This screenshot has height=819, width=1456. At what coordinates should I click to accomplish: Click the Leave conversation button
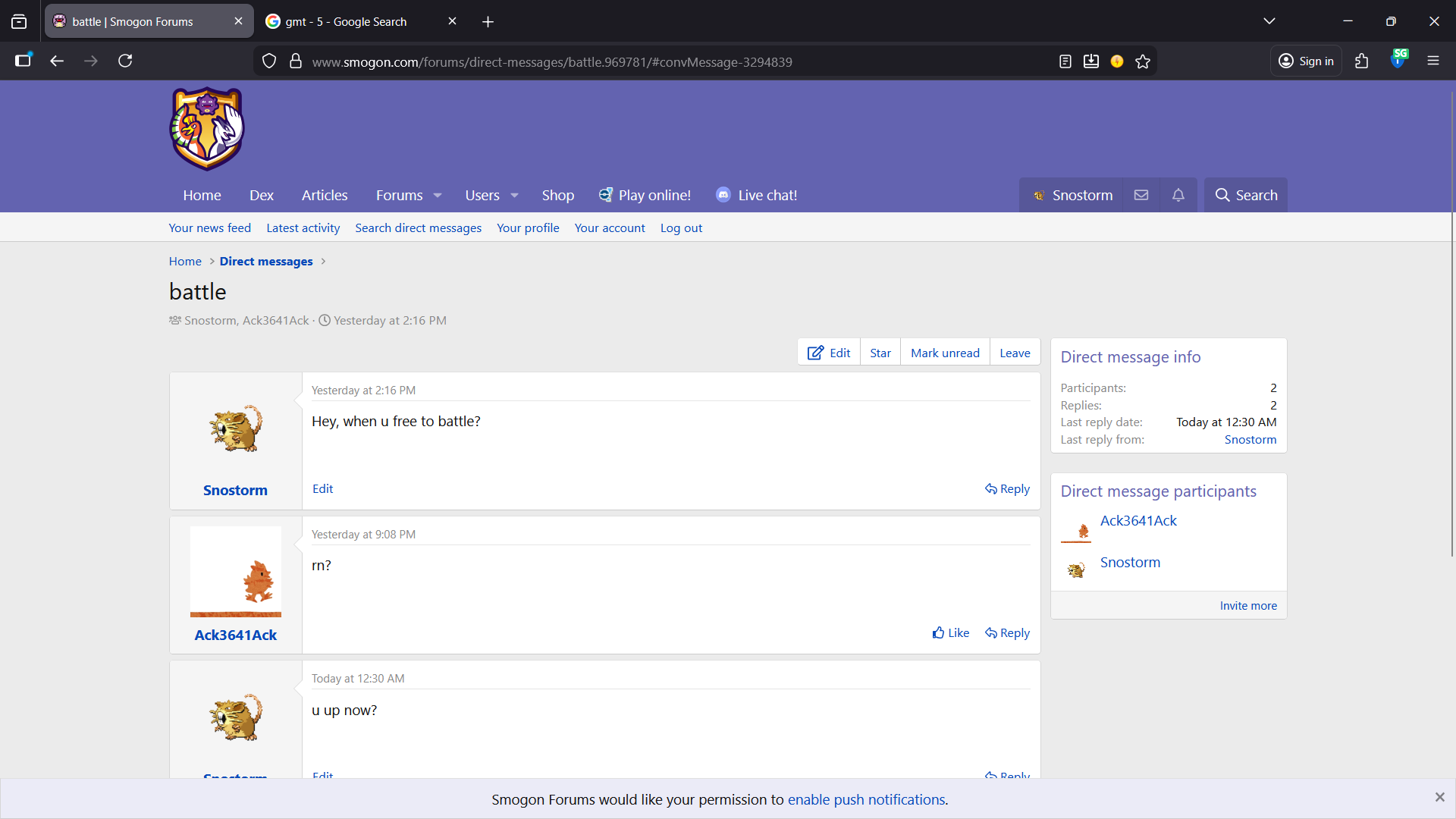click(x=1014, y=353)
